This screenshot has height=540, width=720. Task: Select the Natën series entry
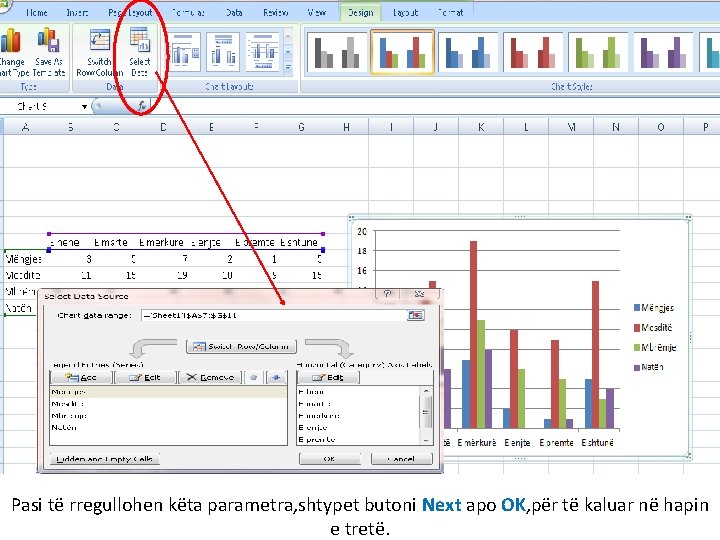tap(168, 428)
